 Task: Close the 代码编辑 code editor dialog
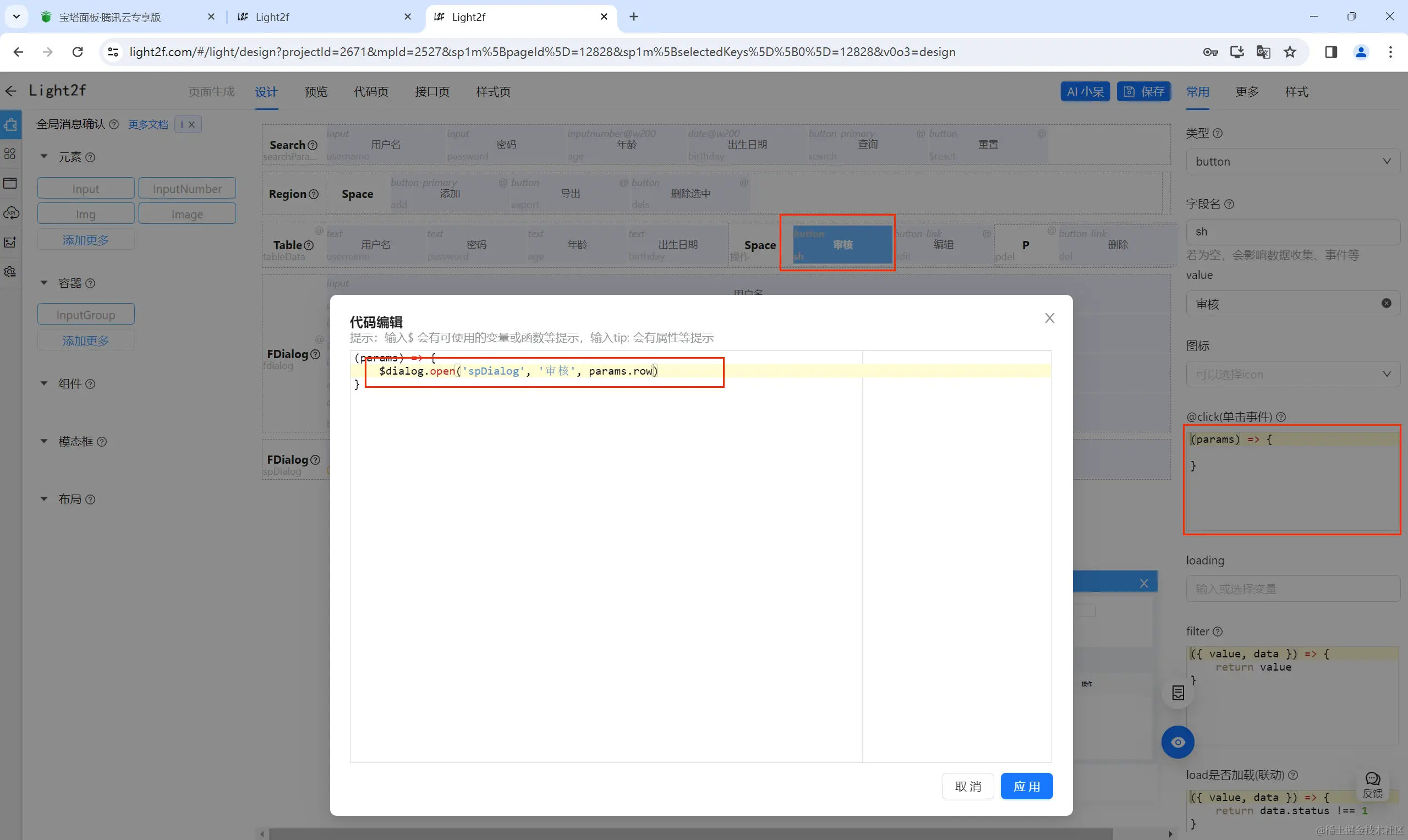(1049, 318)
